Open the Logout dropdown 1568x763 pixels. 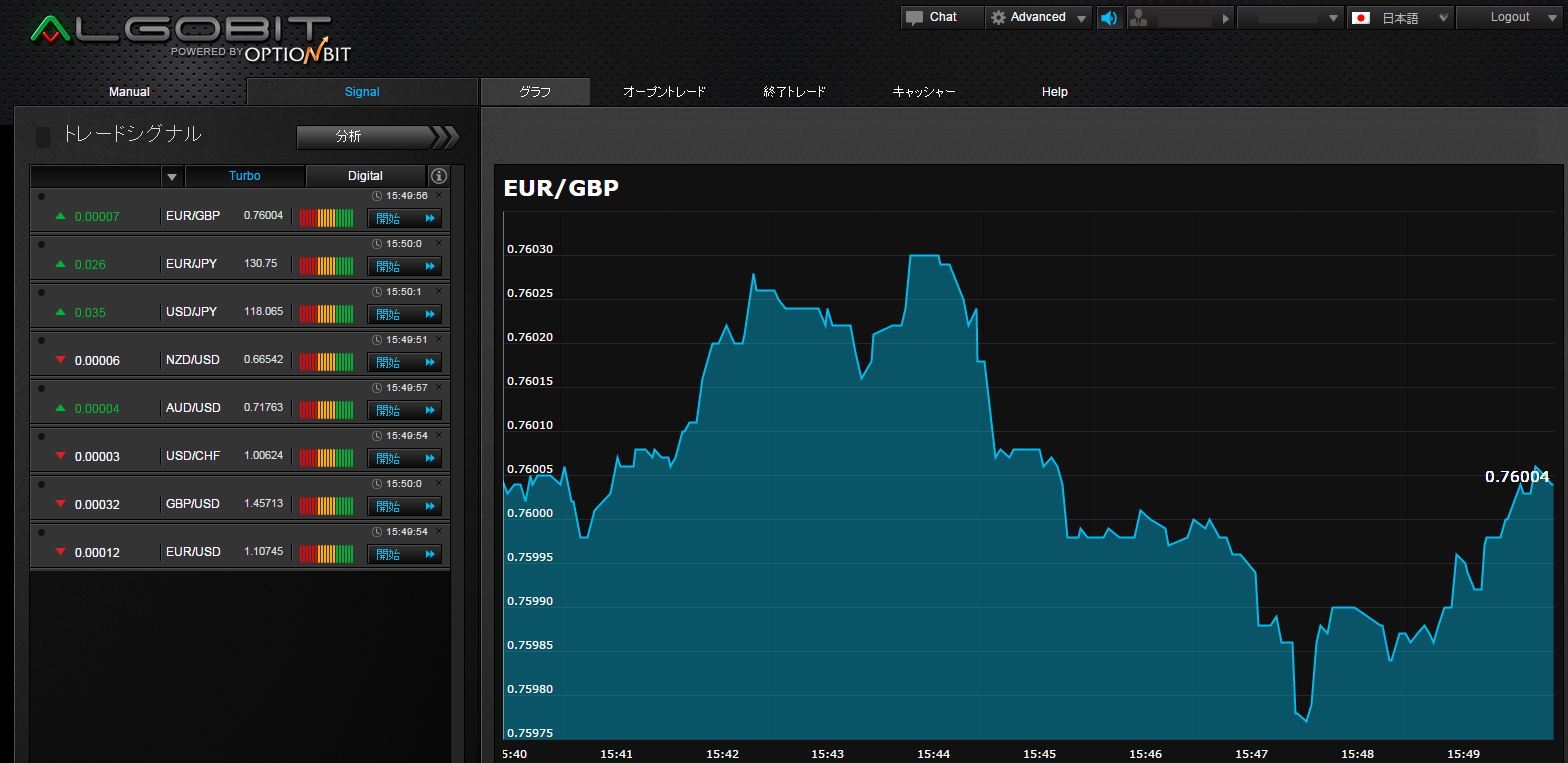point(1510,17)
